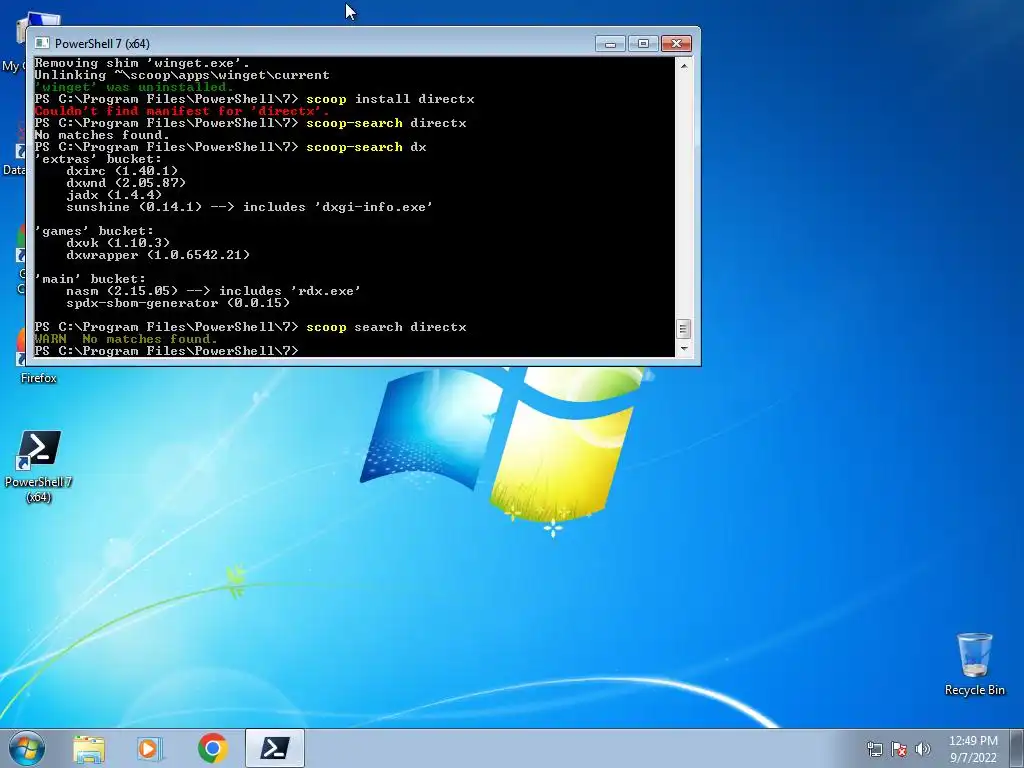Image resolution: width=1024 pixels, height=768 pixels.
Task: Click the network tray icon
Action: 874,749
